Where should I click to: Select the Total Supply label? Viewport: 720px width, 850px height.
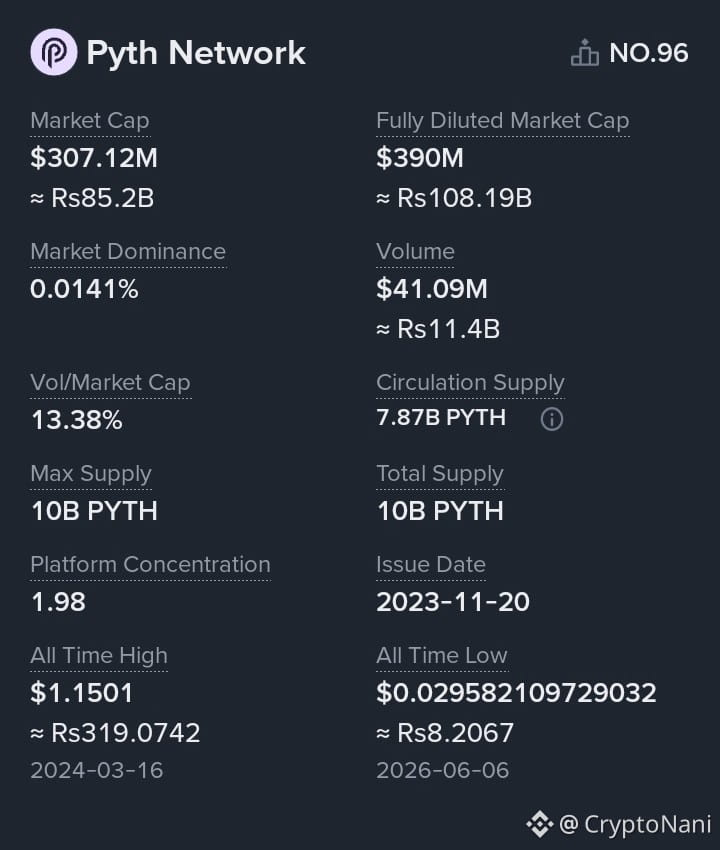click(x=440, y=474)
